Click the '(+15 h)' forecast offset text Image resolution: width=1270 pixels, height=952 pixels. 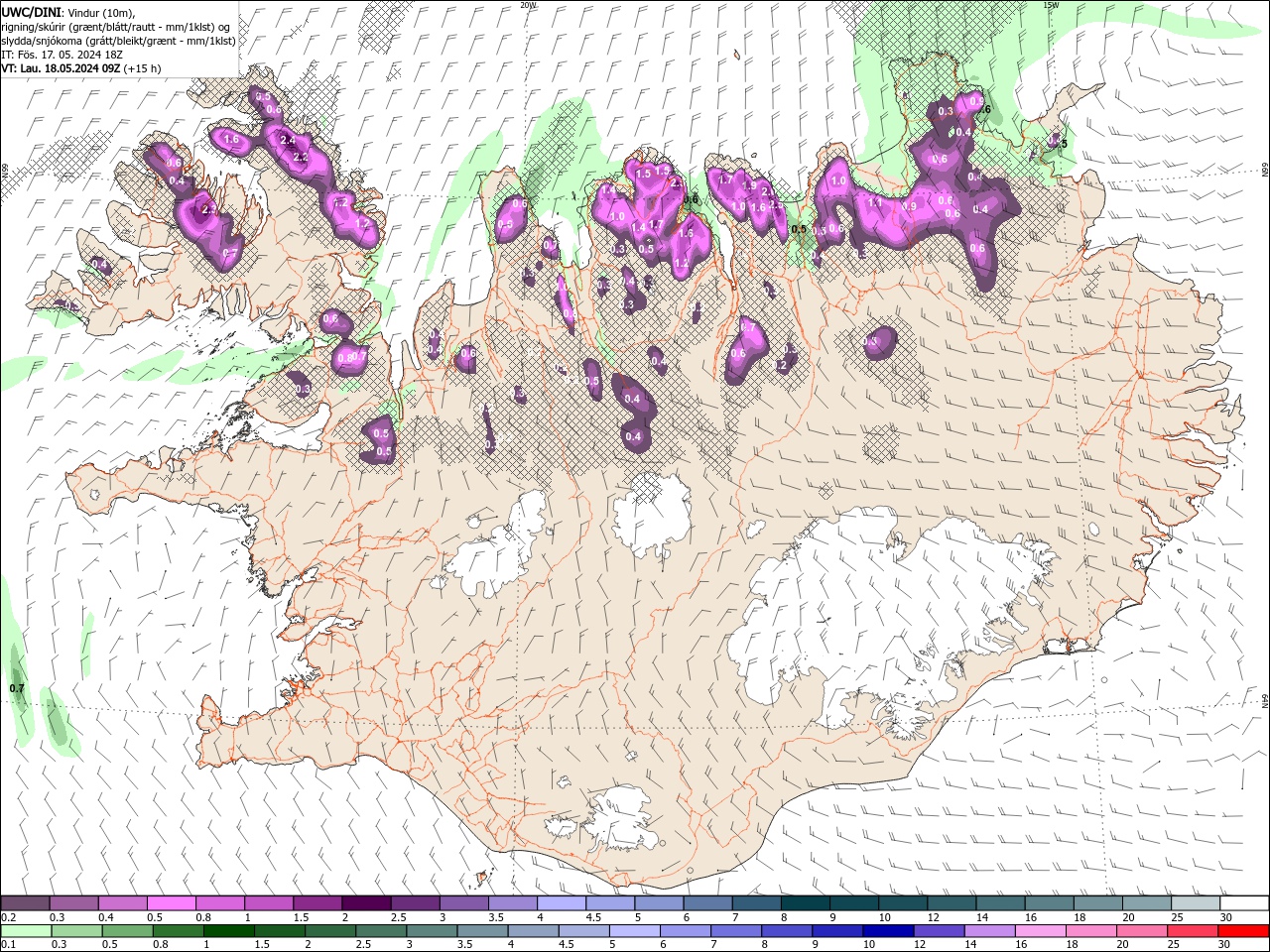tap(143, 68)
